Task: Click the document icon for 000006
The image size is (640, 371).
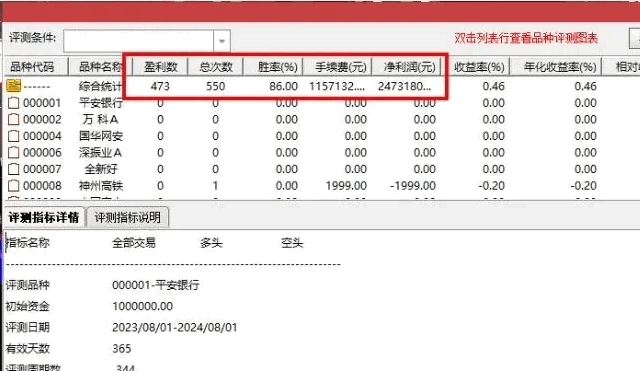Action: point(13,153)
